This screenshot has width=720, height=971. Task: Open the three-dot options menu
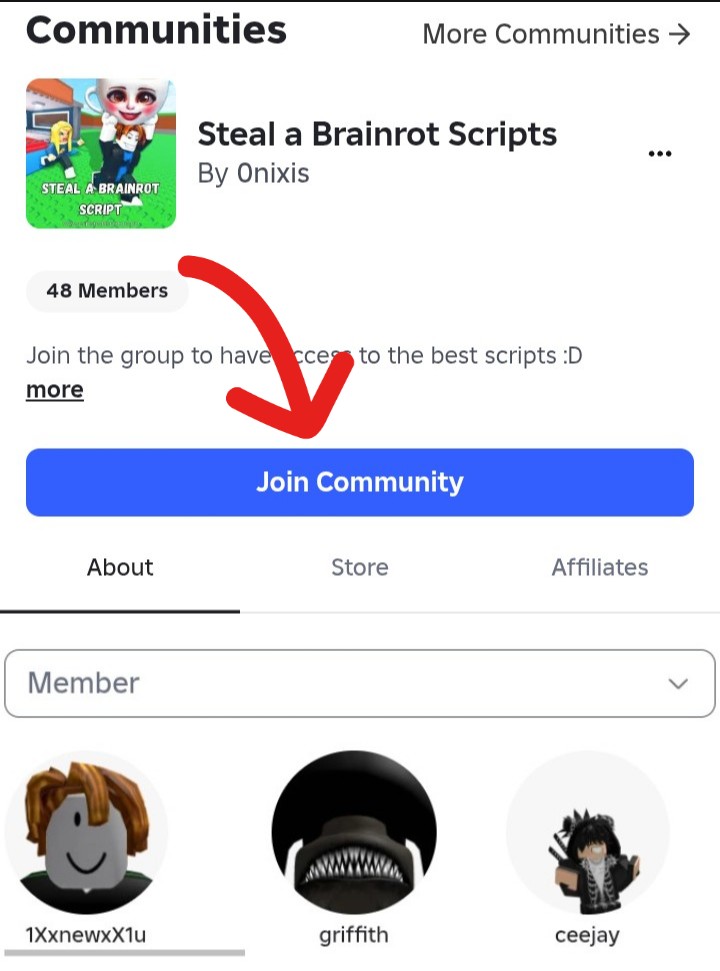pos(659,154)
